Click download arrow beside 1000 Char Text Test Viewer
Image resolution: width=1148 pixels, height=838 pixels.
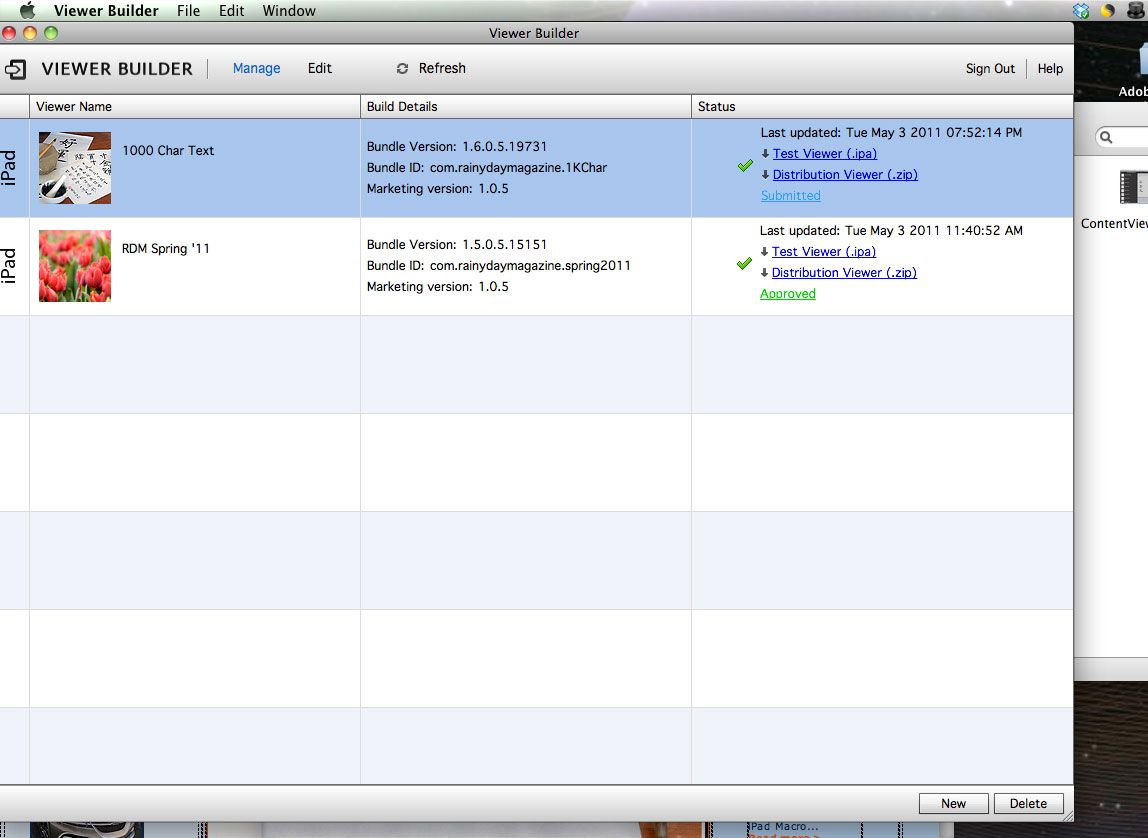[x=765, y=154]
